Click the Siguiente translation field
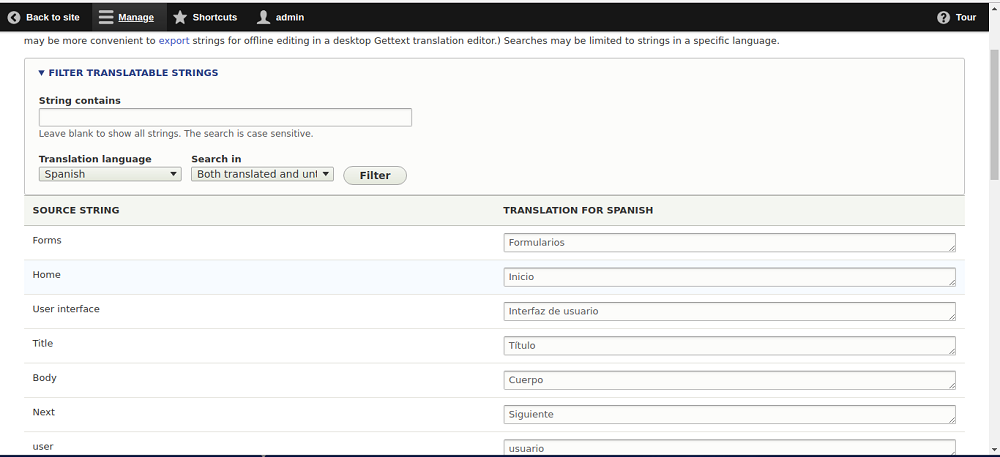1000x457 pixels. click(729, 414)
